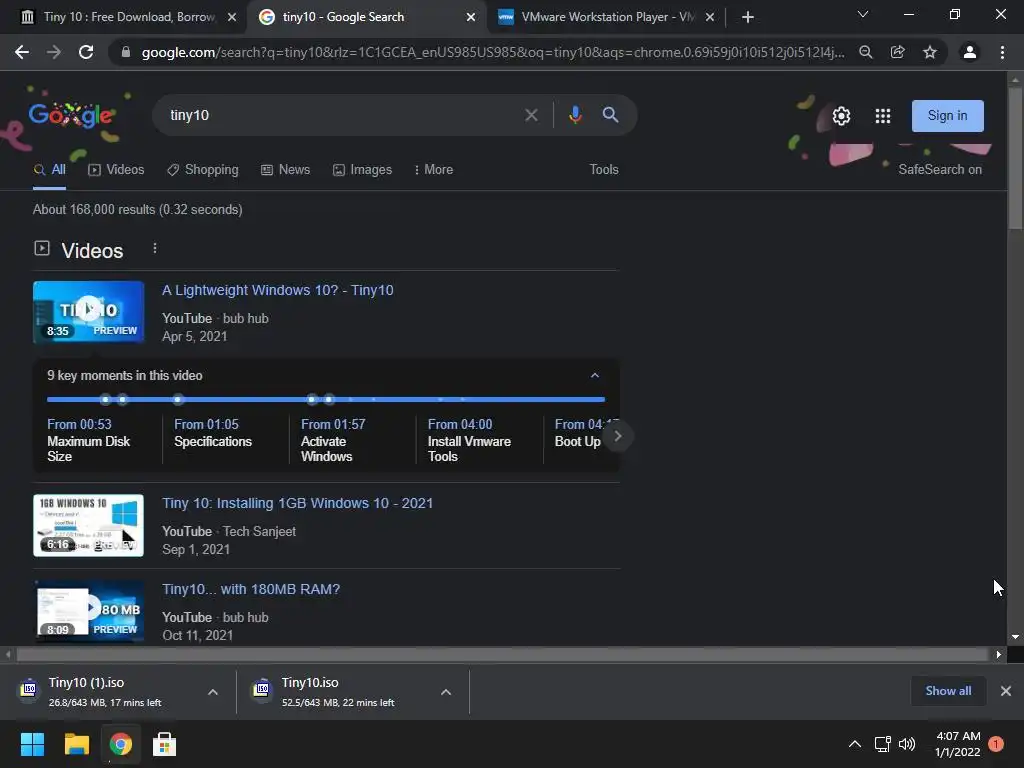This screenshot has height=768, width=1024.
Task: Click the browser back arrow
Action: 22,52
